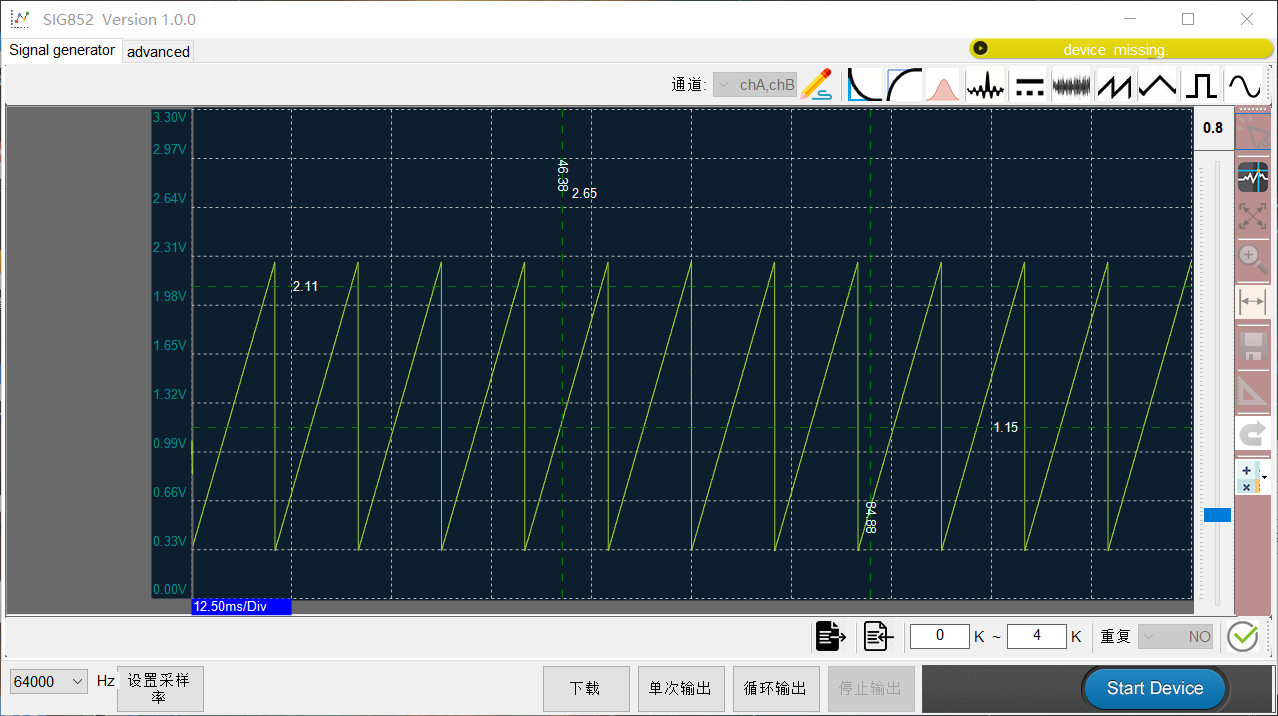The image size is (1278, 716).
Task: Choose the square wave waveform icon
Action: (x=1202, y=85)
